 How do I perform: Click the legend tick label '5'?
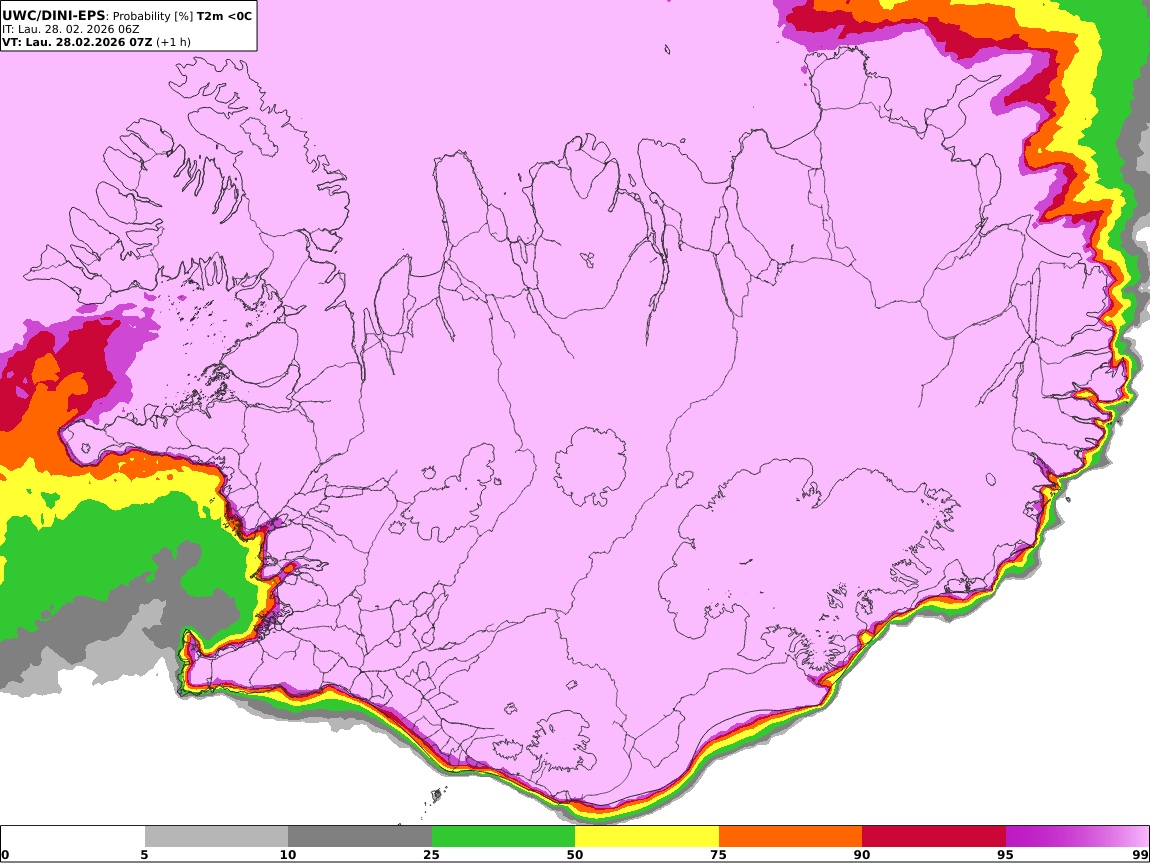coord(144,854)
